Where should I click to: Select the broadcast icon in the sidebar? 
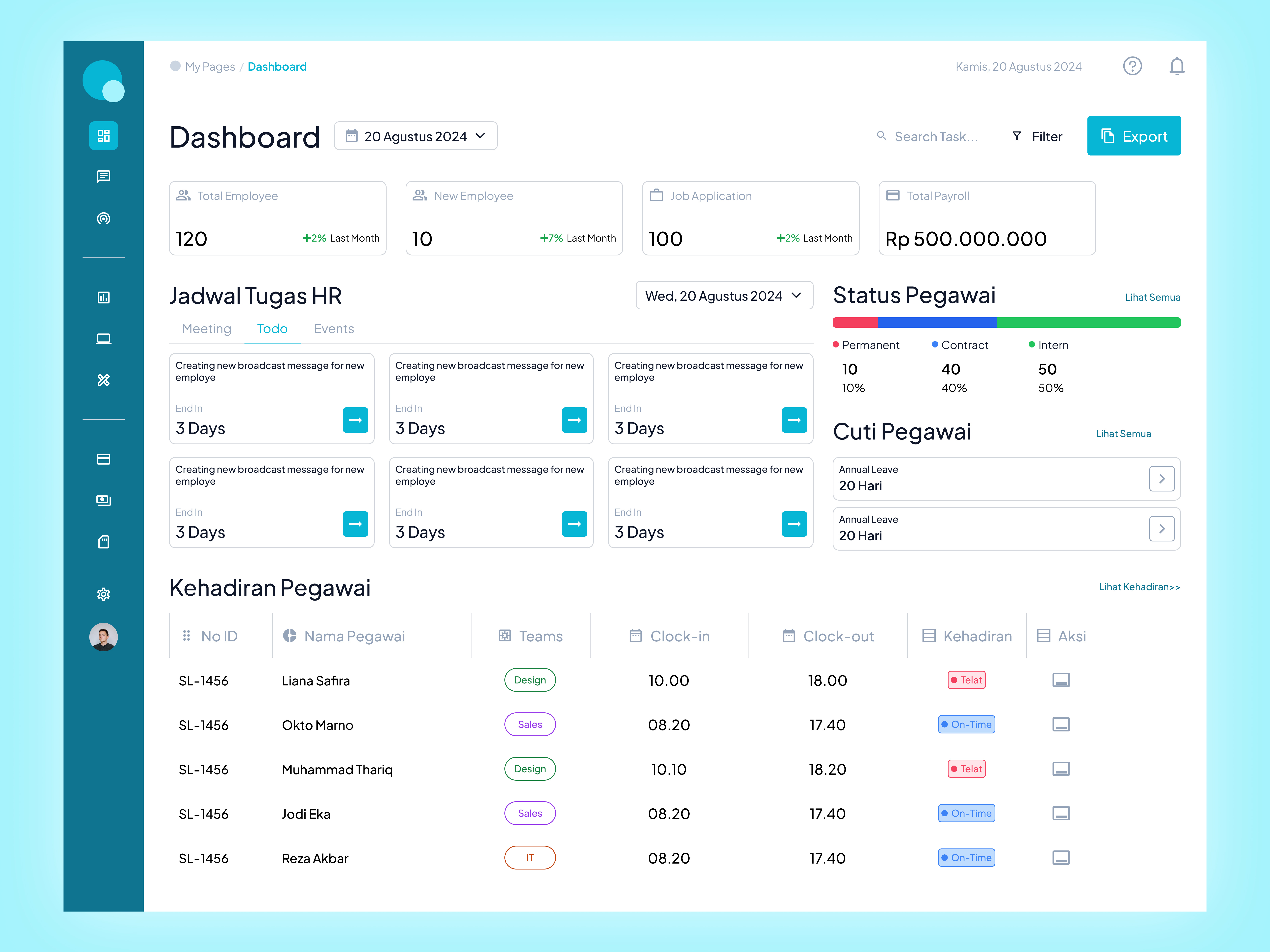pos(103,218)
